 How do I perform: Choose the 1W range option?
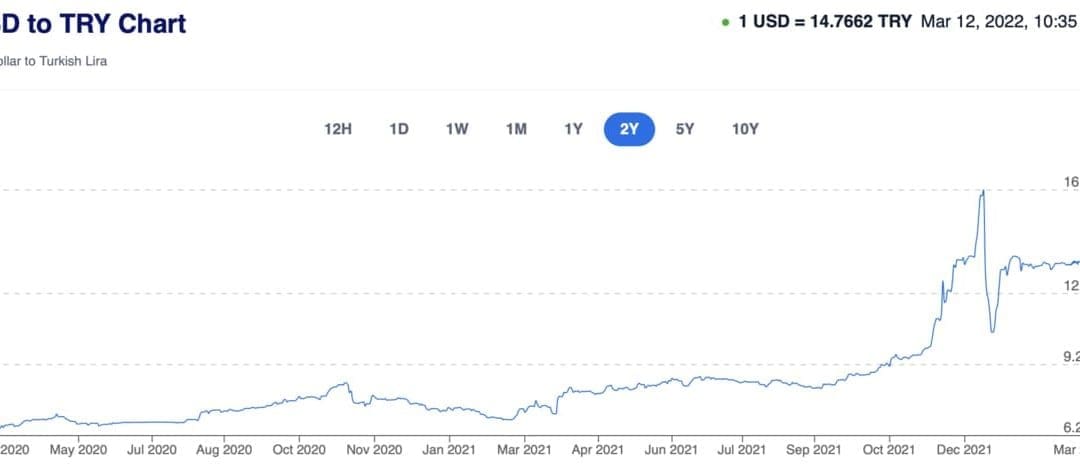(457, 129)
